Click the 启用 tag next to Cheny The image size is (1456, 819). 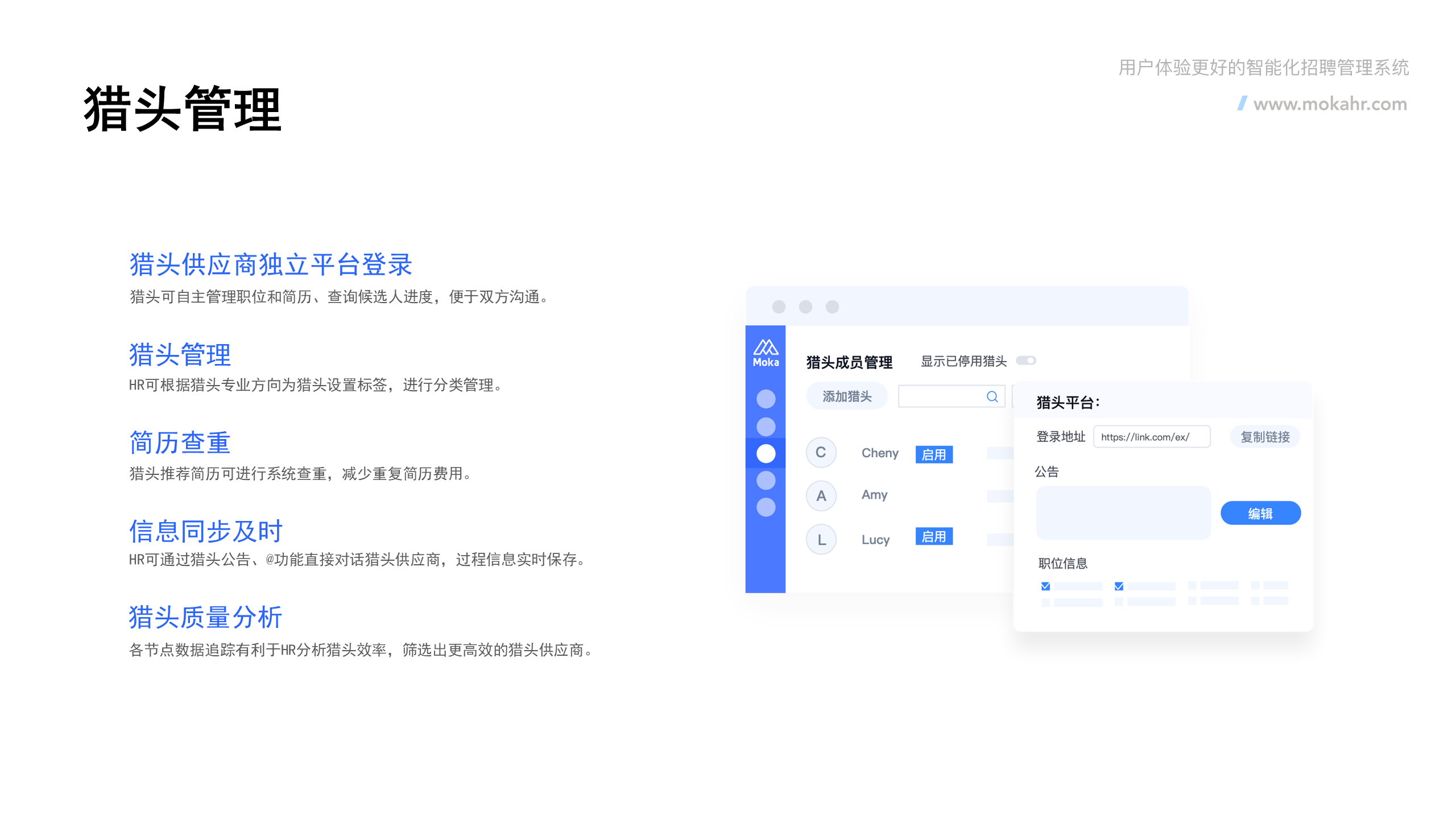934,454
